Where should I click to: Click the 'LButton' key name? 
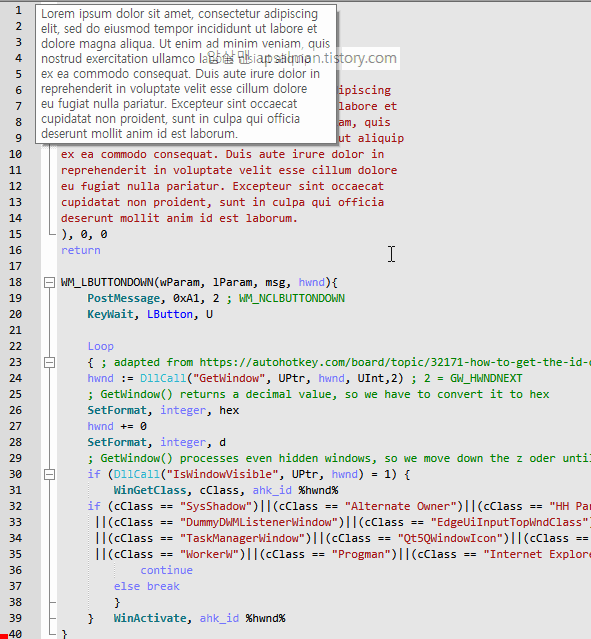pyautogui.click(x=170, y=314)
